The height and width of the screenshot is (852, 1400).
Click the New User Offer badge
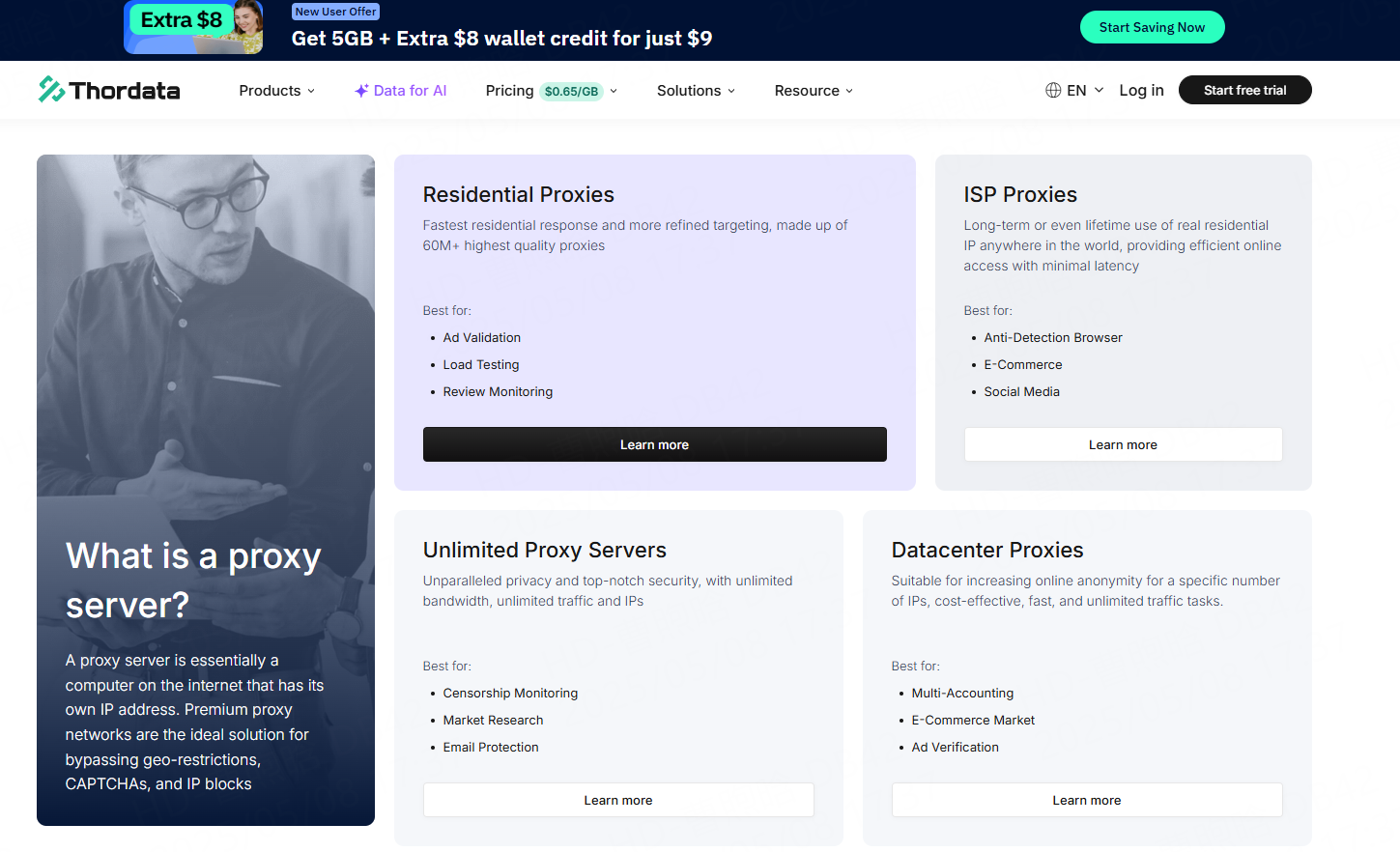tap(335, 12)
